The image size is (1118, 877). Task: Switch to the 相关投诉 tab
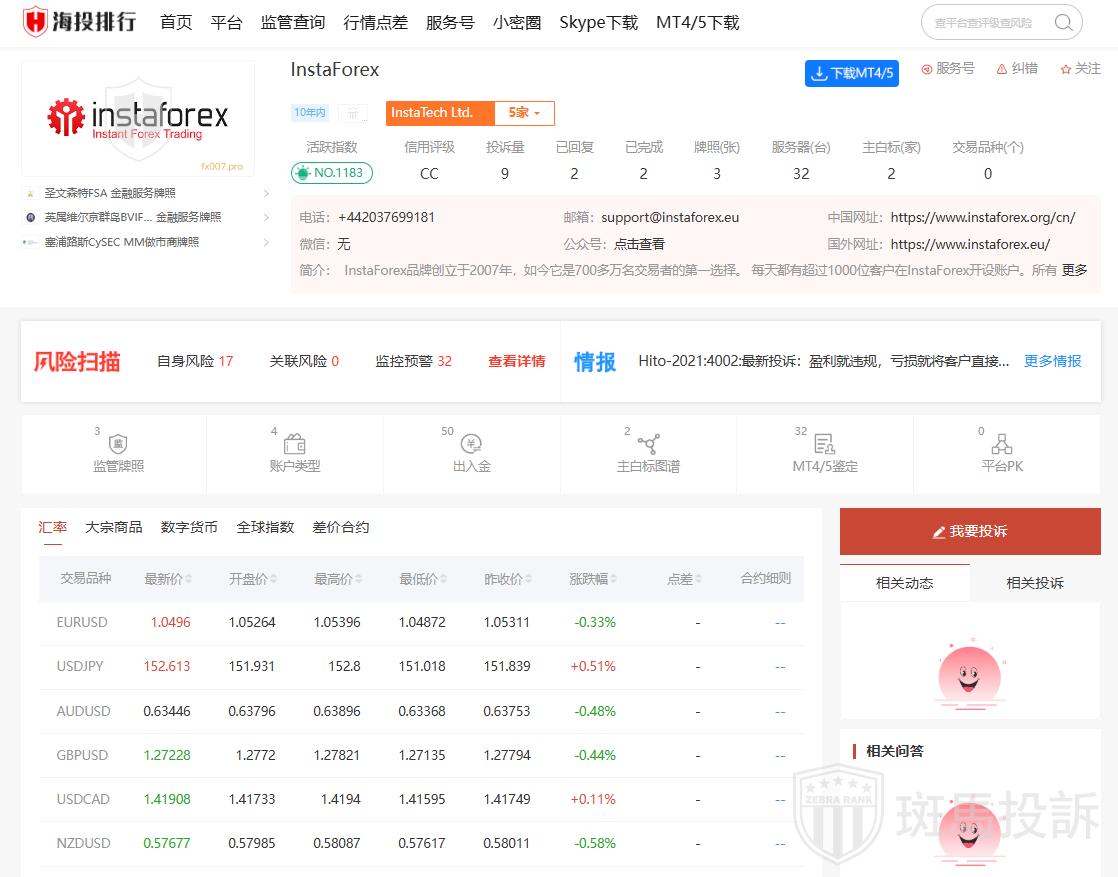(1034, 583)
